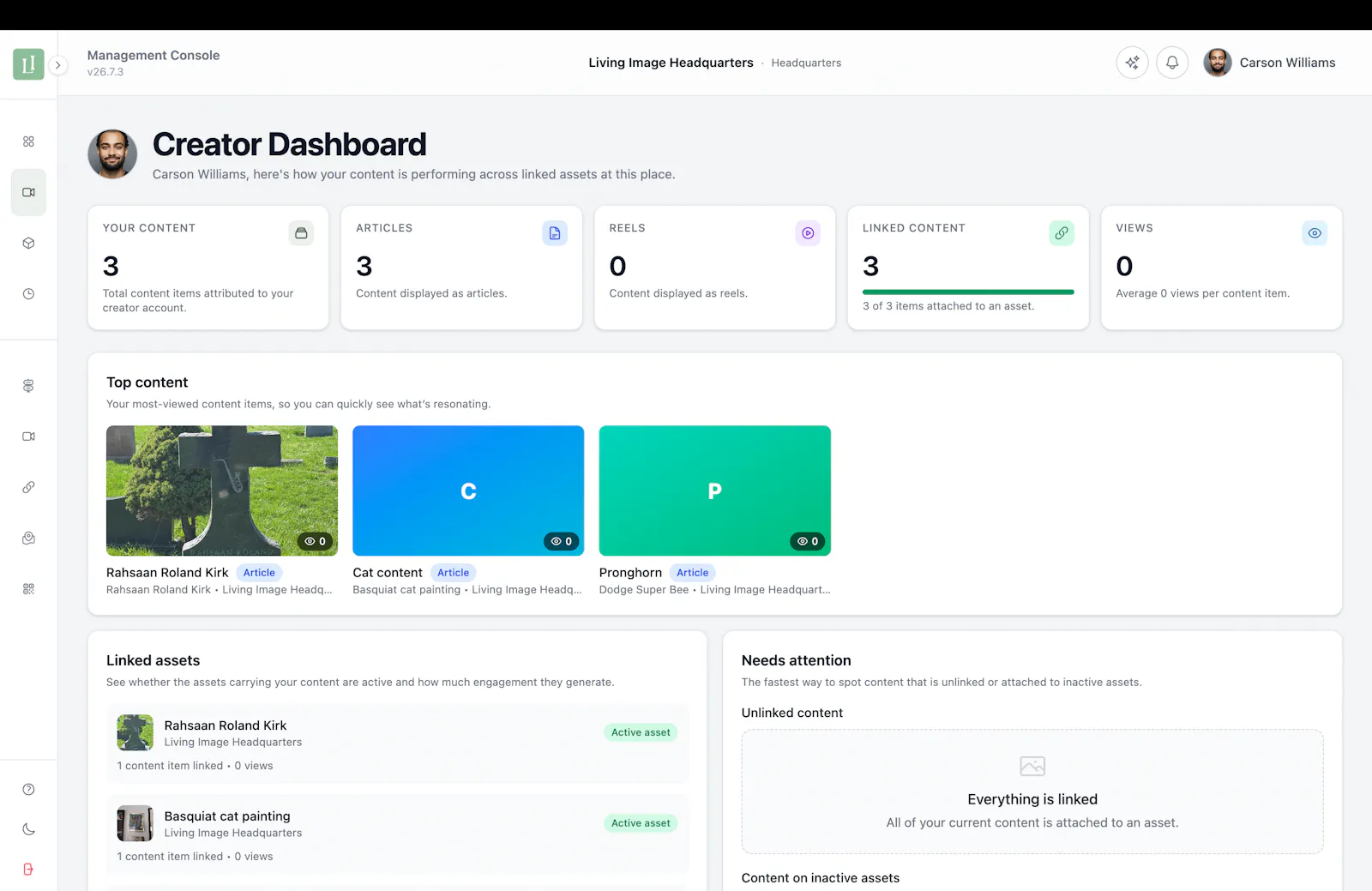Click the Articles card document icon
The width and height of the screenshot is (1372, 891).
[555, 233]
